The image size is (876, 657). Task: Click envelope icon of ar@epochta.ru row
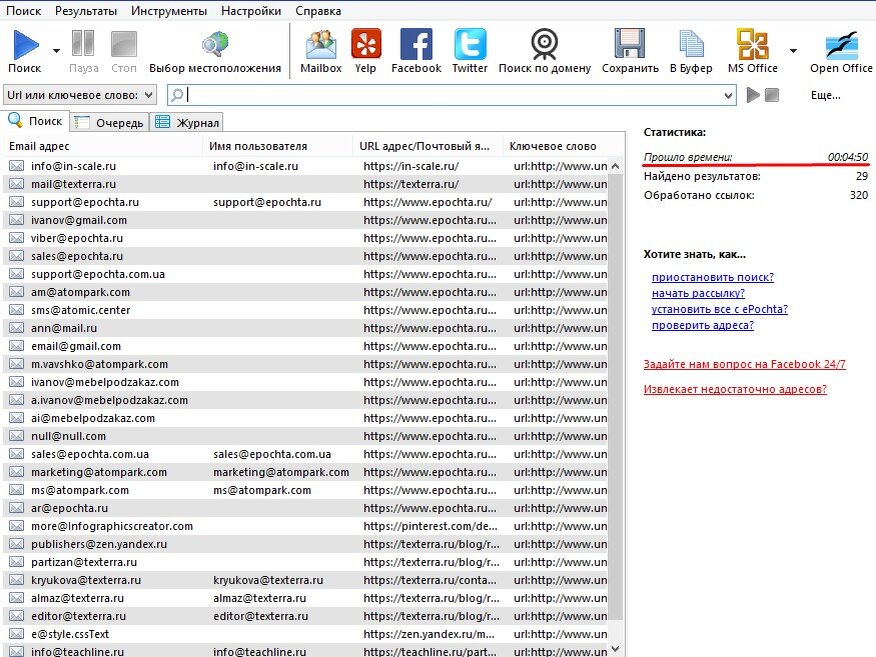coord(17,508)
